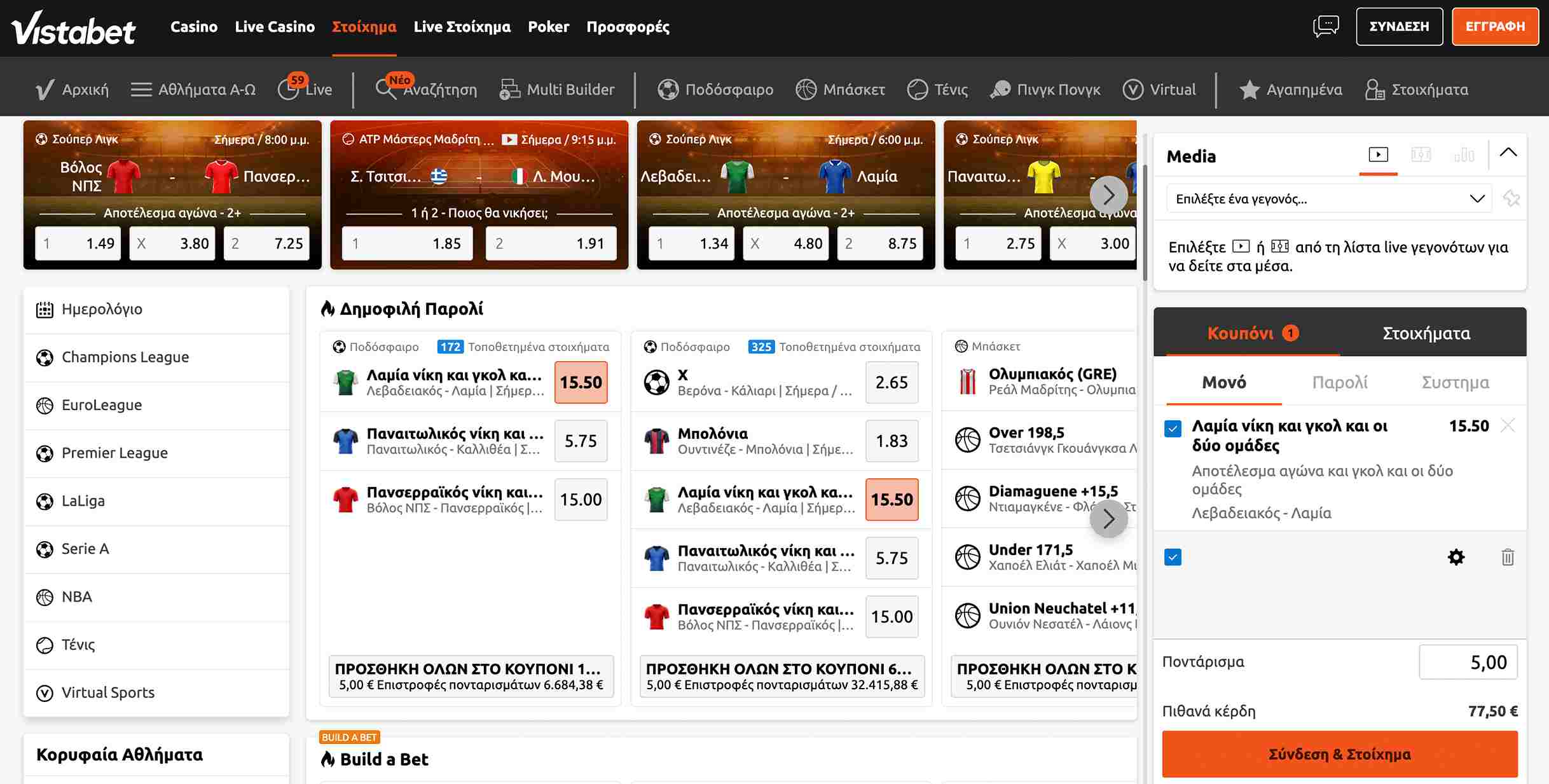Toggle odds 15.50 Λαμία in second parlay card

pos(892,500)
